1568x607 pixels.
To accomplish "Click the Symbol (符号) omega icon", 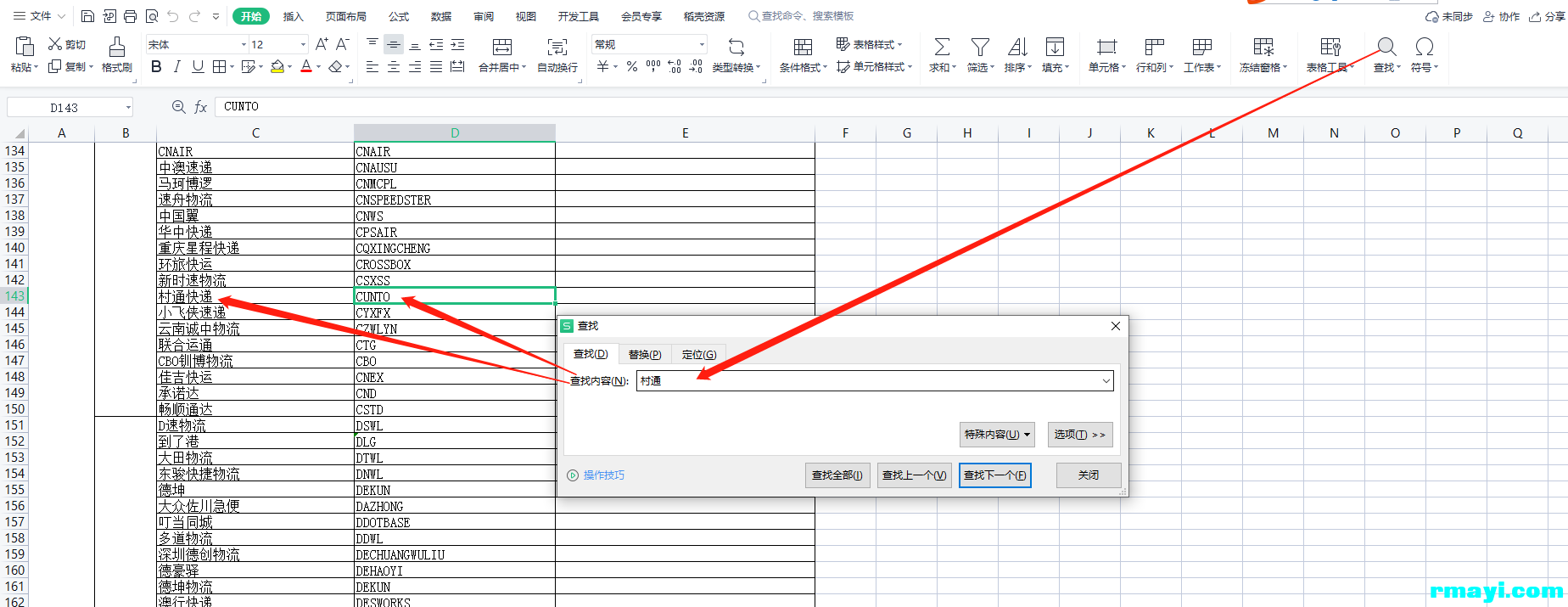I will [1425, 47].
